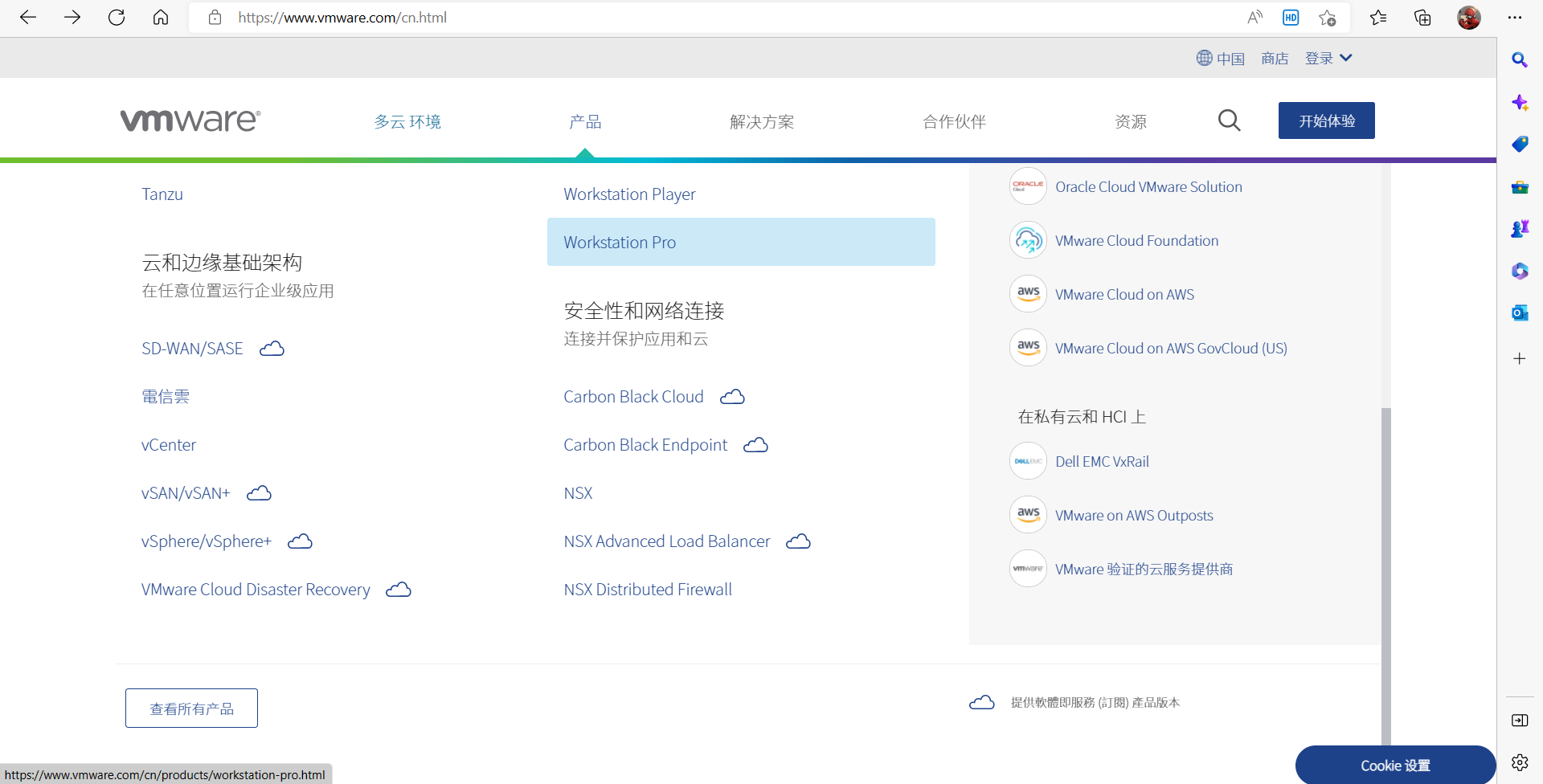Open the browser Settings and more menu
Image resolution: width=1543 pixels, height=784 pixels.
click(x=1515, y=18)
